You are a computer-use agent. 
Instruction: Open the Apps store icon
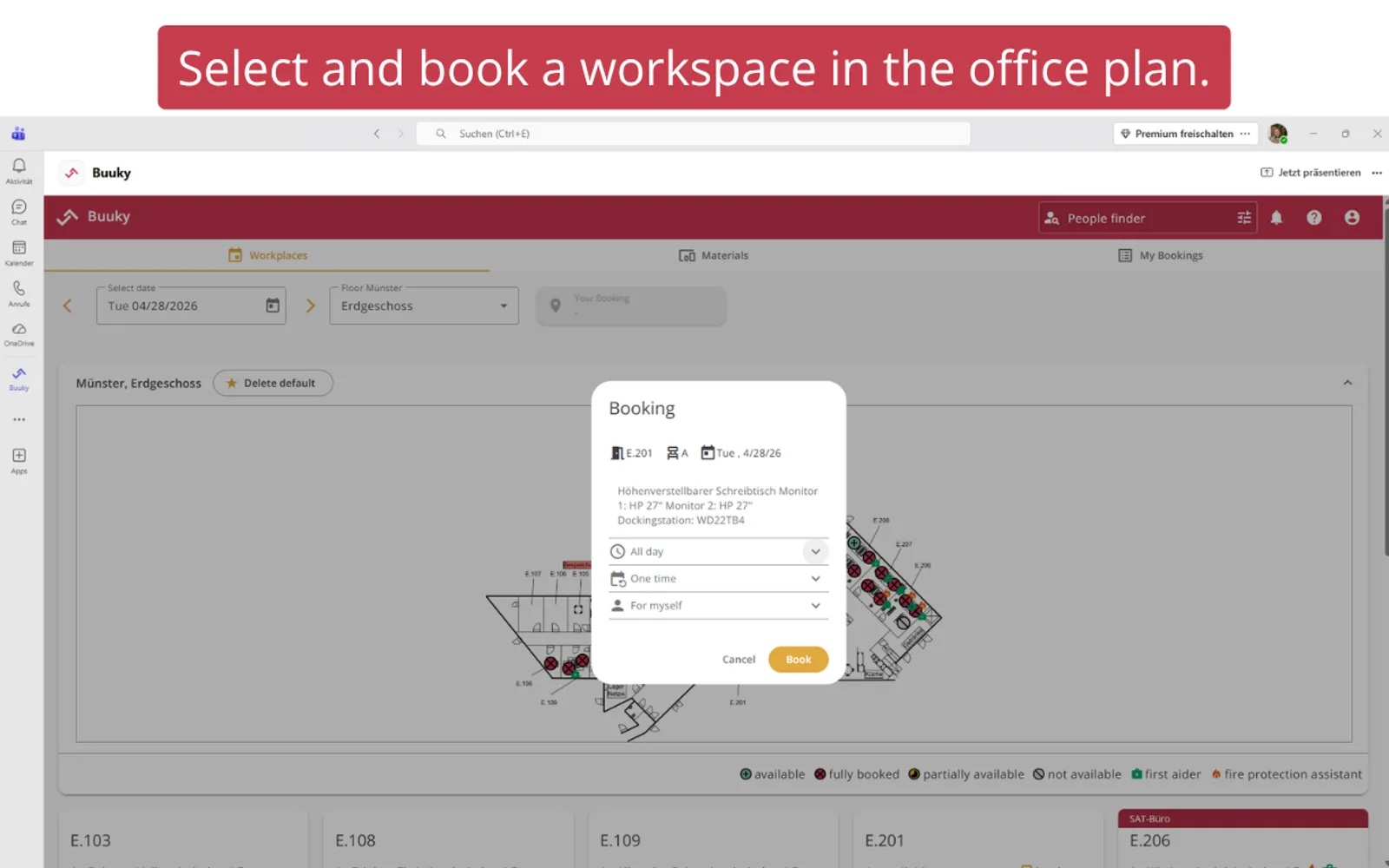pos(19,460)
